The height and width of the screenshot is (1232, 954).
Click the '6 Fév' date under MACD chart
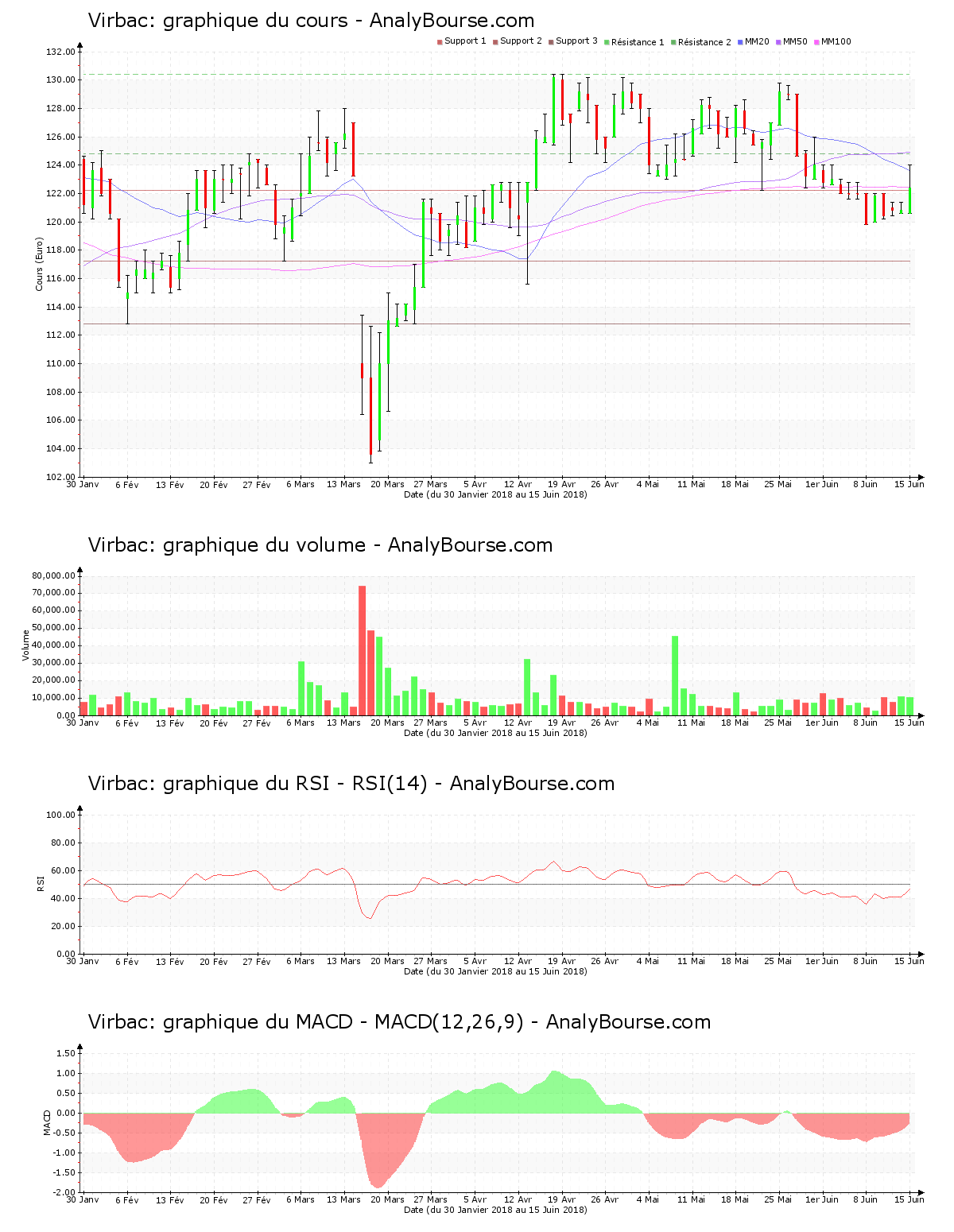pyautogui.click(x=126, y=1199)
